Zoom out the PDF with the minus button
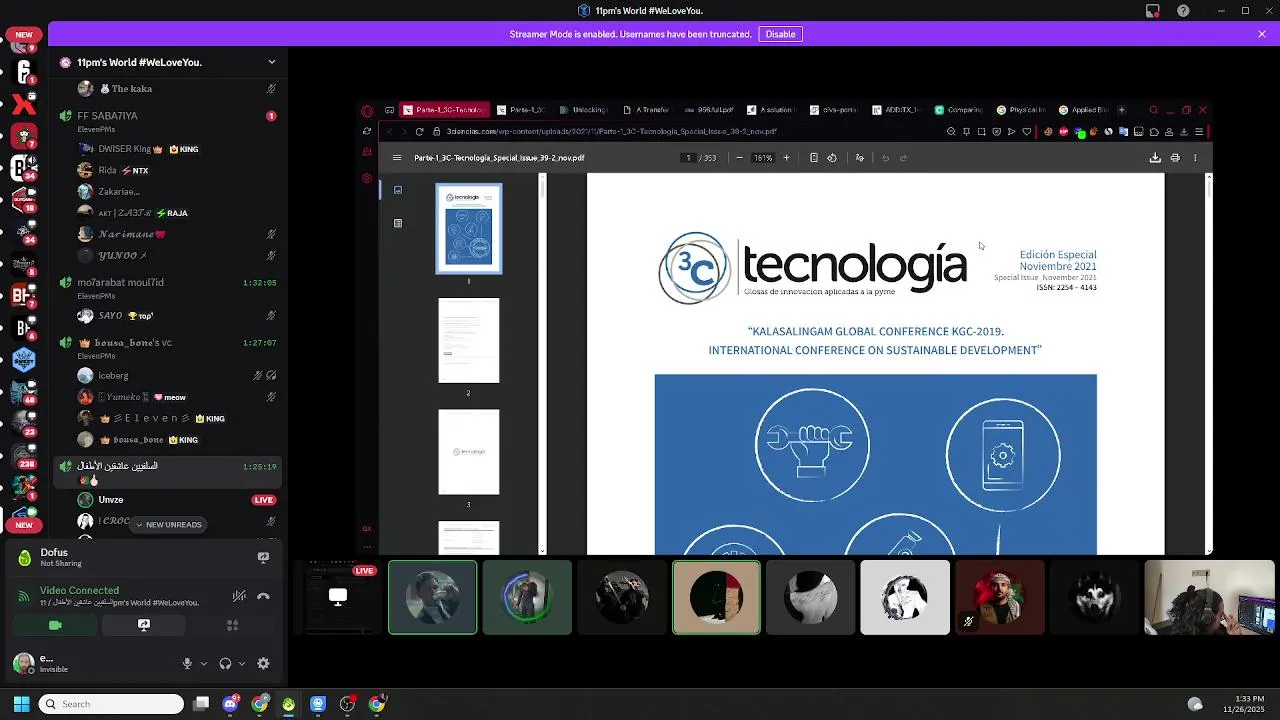This screenshot has height=720, width=1280. tap(739, 158)
